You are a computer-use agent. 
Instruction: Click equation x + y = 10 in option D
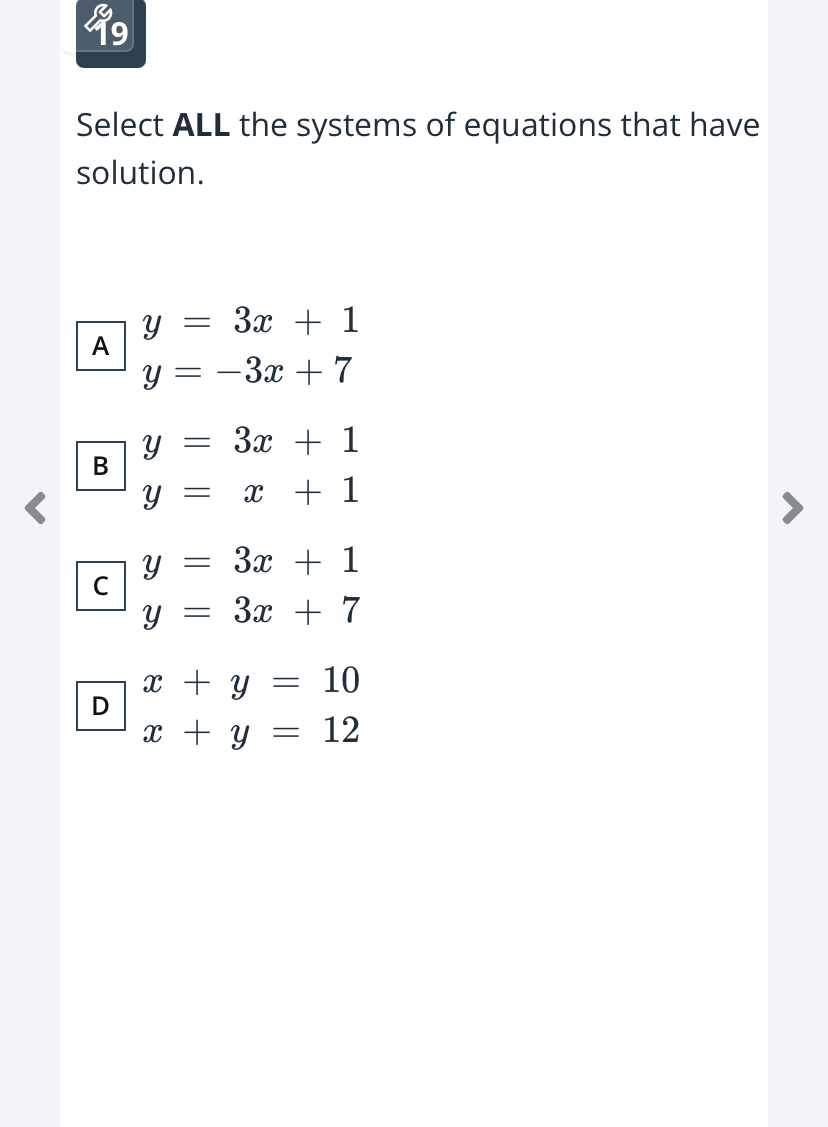pos(251,681)
